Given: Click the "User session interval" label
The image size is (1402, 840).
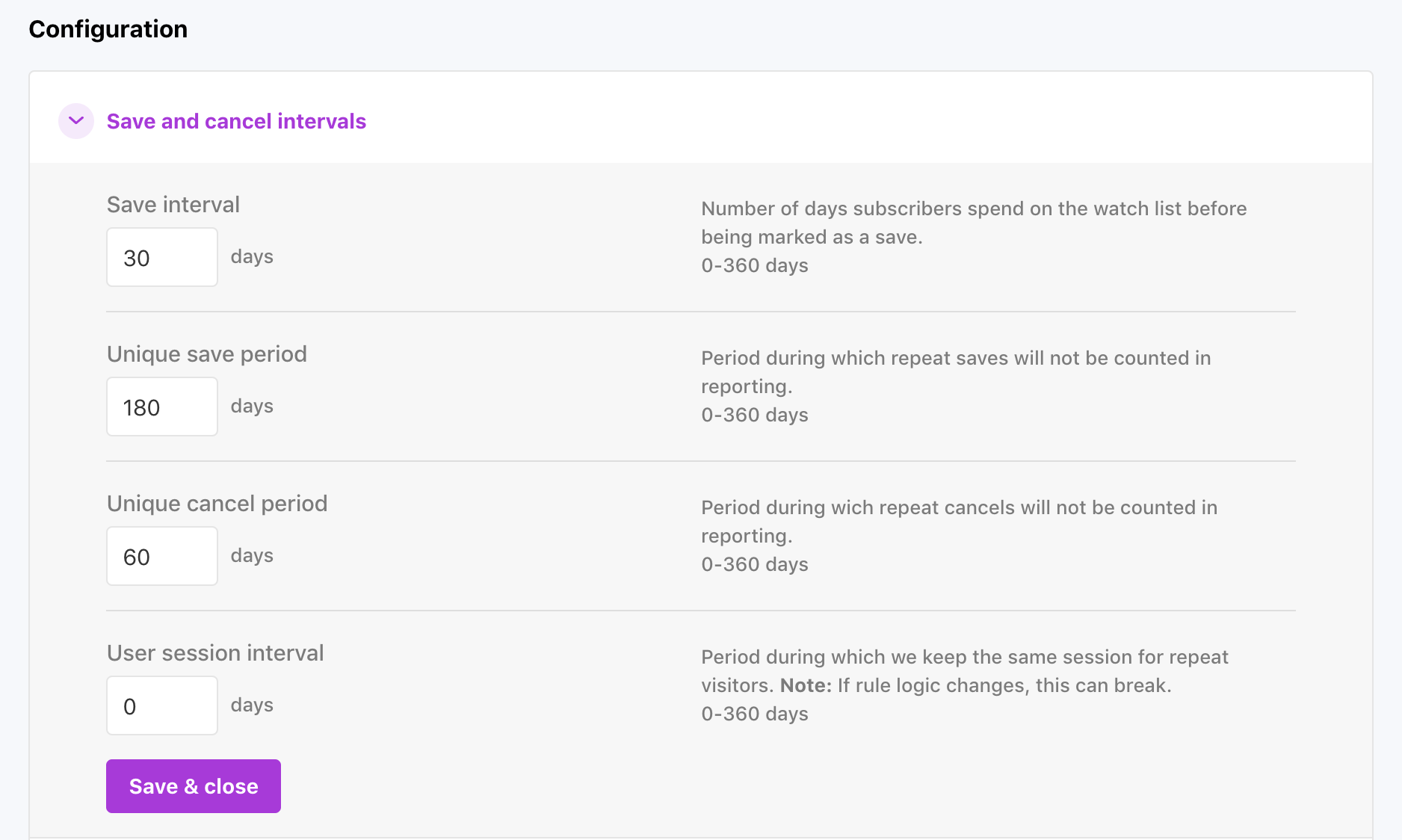Looking at the screenshot, I should [215, 653].
